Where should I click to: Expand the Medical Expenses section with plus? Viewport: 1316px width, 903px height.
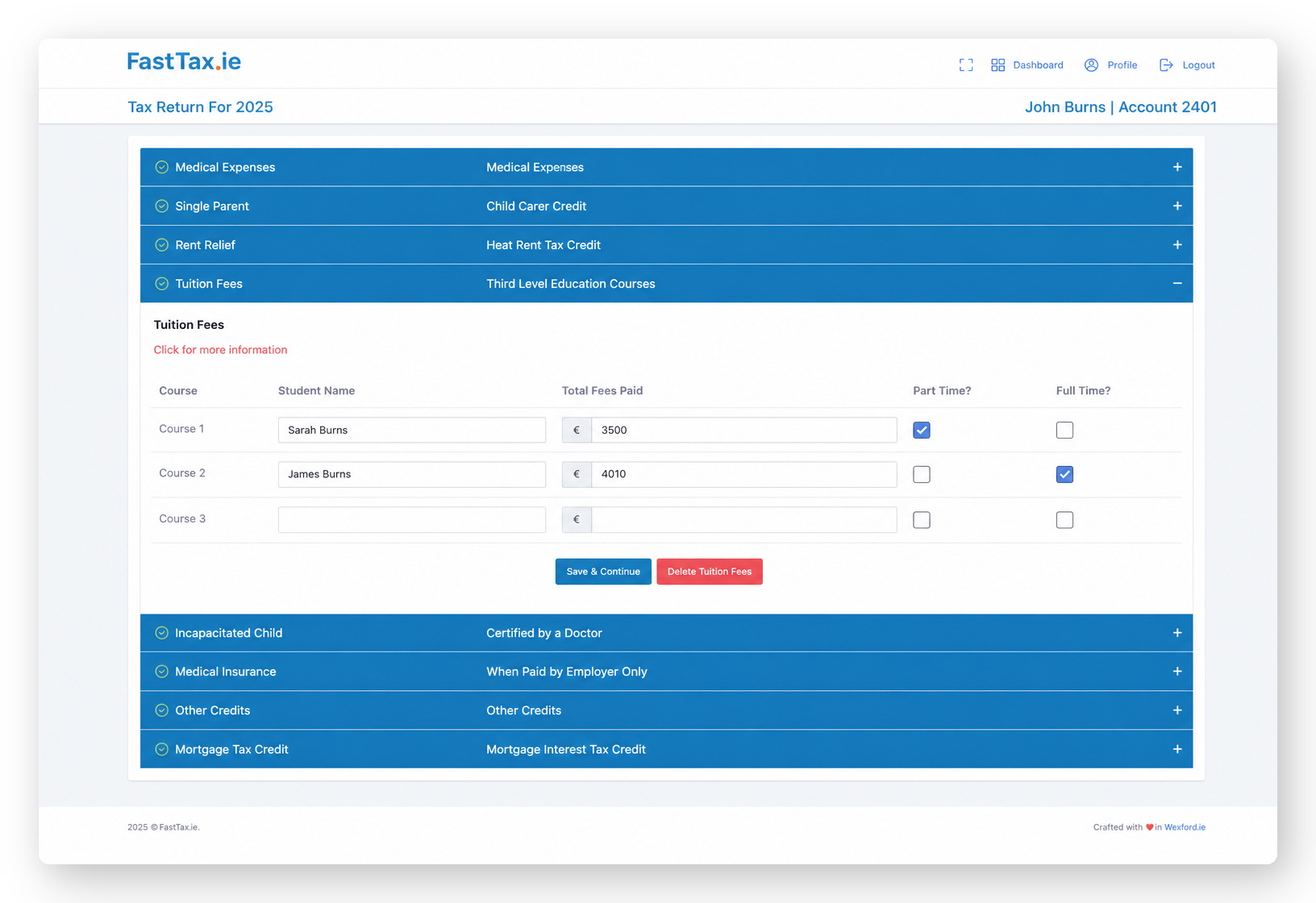(1177, 168)
